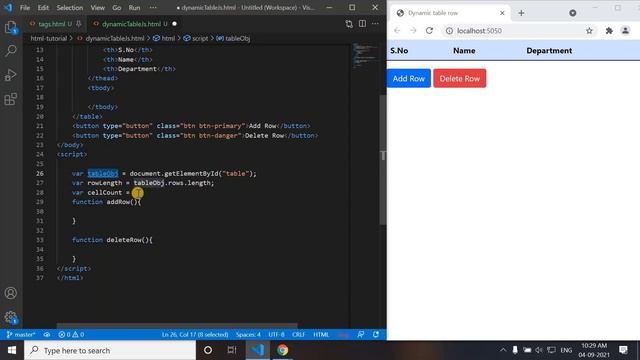
Task: Go back in the Chrome browser
Action: 397,31
